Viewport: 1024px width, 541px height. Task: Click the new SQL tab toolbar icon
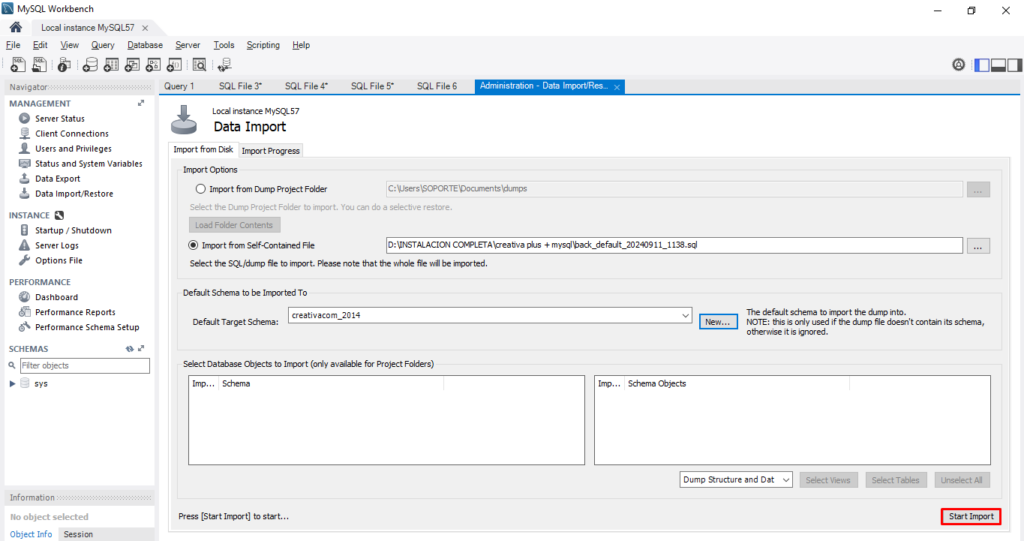pos(18,65)
